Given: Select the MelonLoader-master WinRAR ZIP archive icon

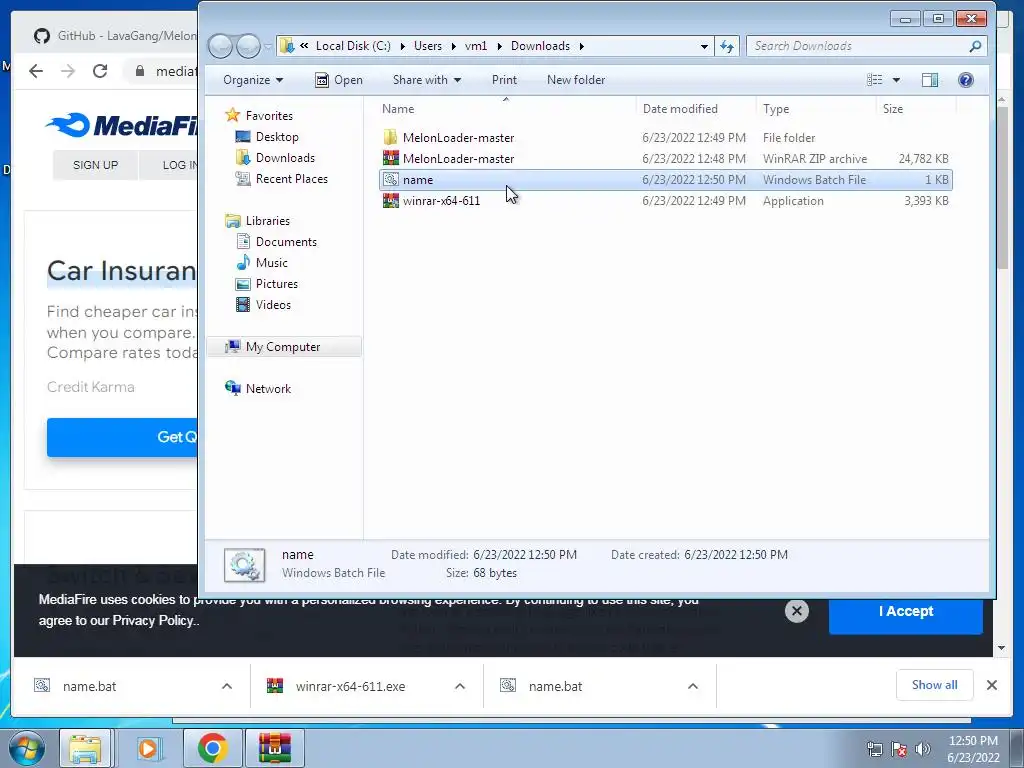Looking at the screenshot, I should click(x=391, y=158).
